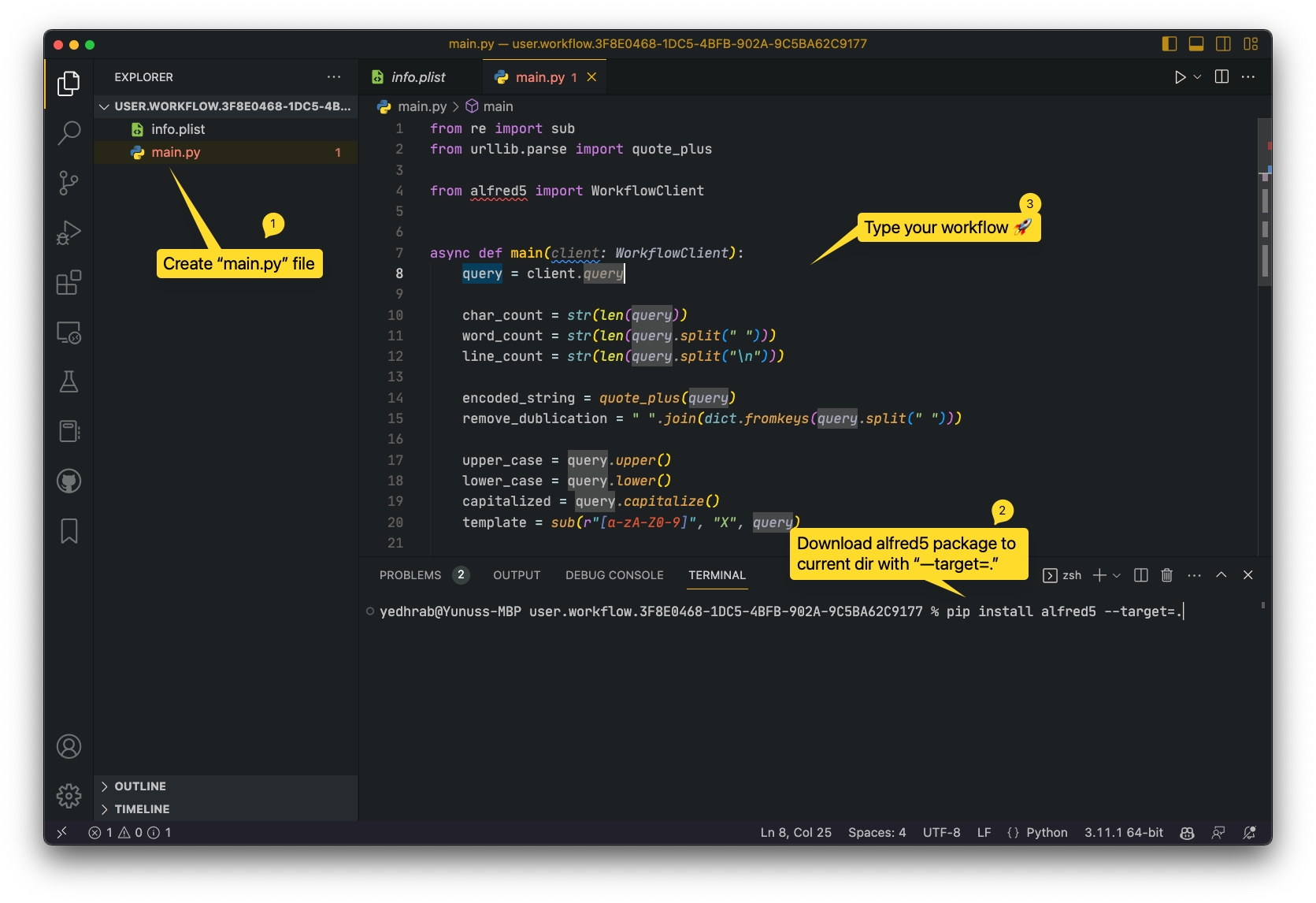1316x903 pixels.
Task: Open Run and Debug view
Action: pos(69,233)
